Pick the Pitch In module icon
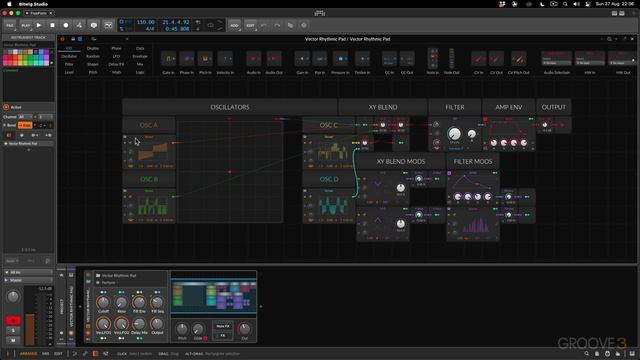 pyautogui.click(x=205, y=59)
